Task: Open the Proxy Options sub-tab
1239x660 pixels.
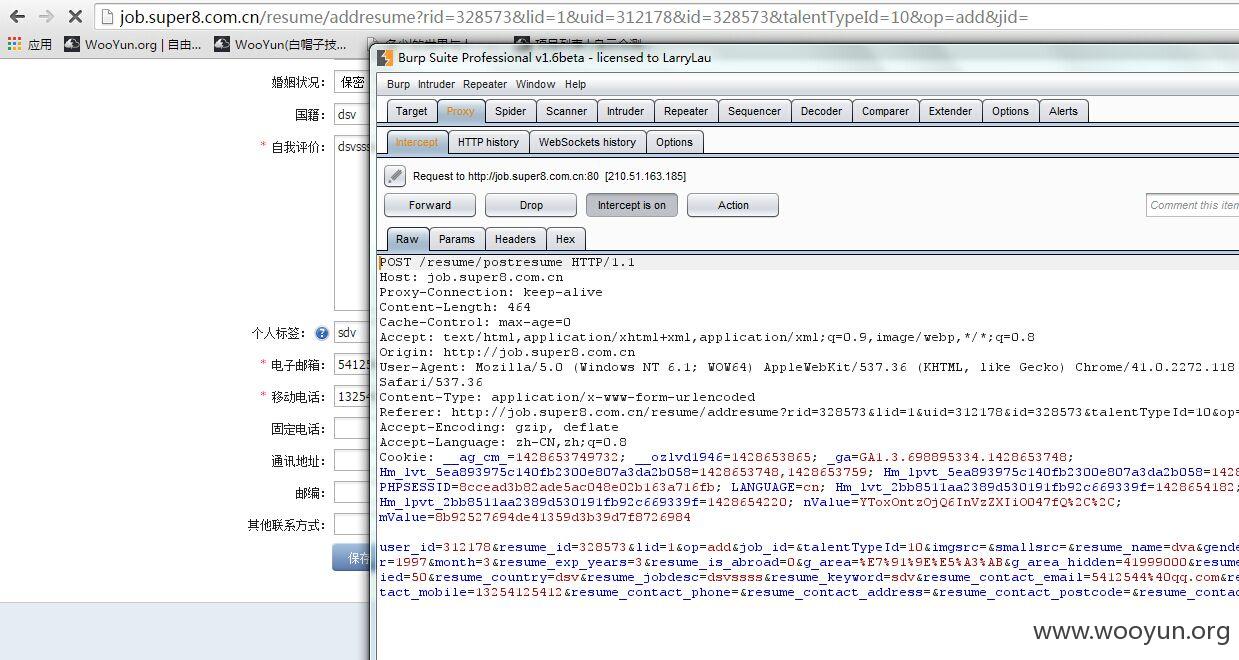Action: coord(674,142)
